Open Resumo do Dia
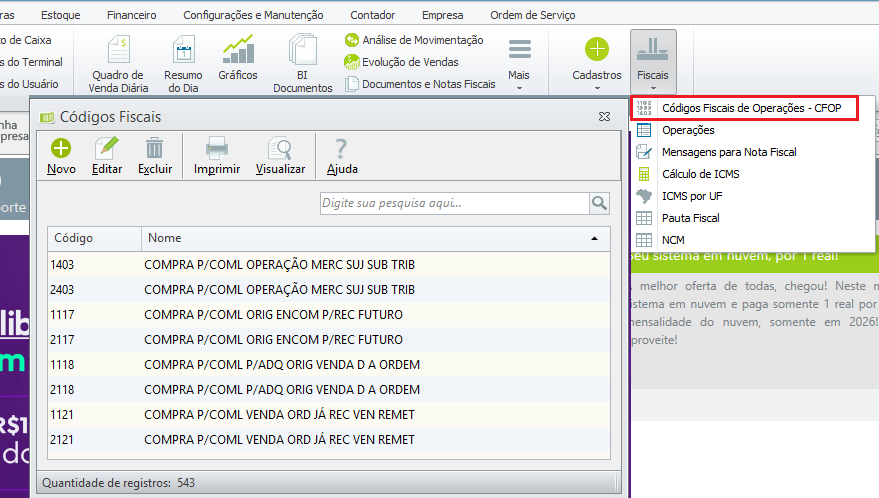The height and width of the screenshot is (498, 879). (x=183, y=63)
